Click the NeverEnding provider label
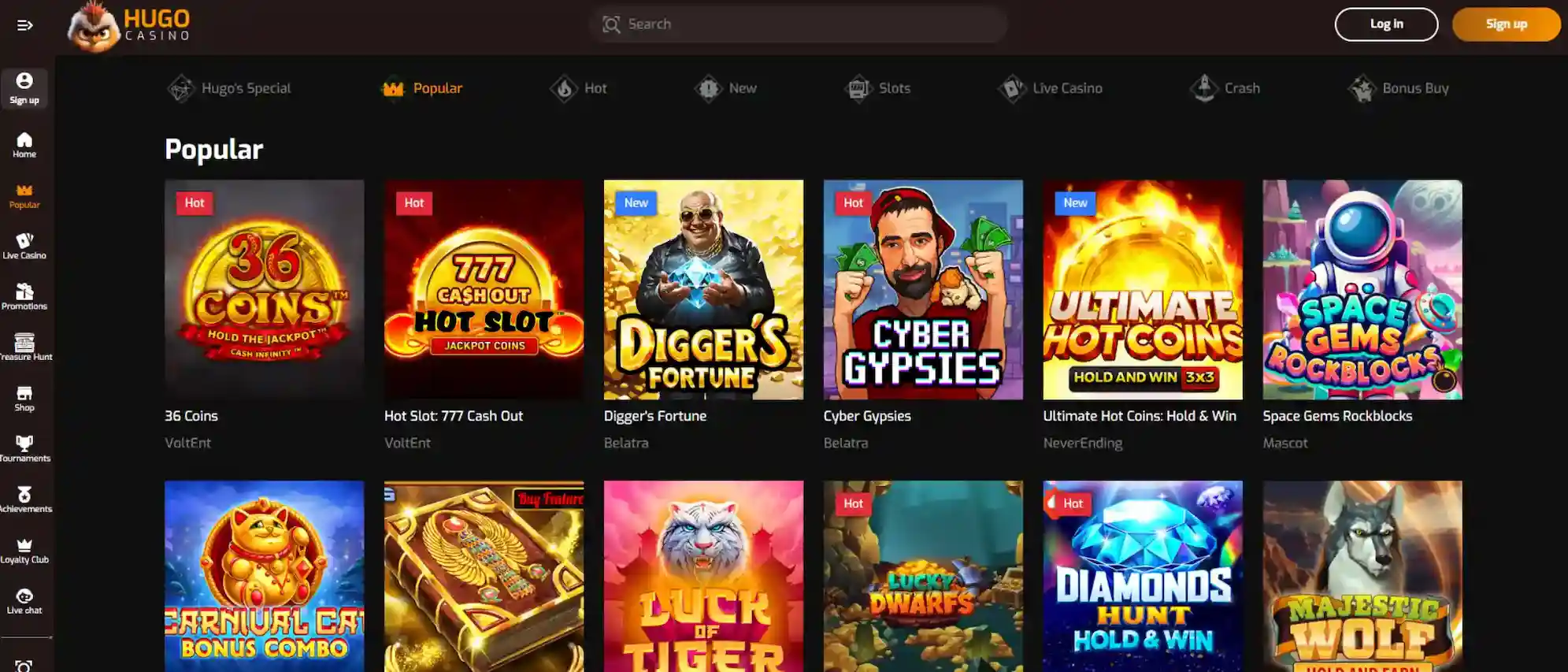Viewport: 1568px width, 672px height. coord(1083,443)
